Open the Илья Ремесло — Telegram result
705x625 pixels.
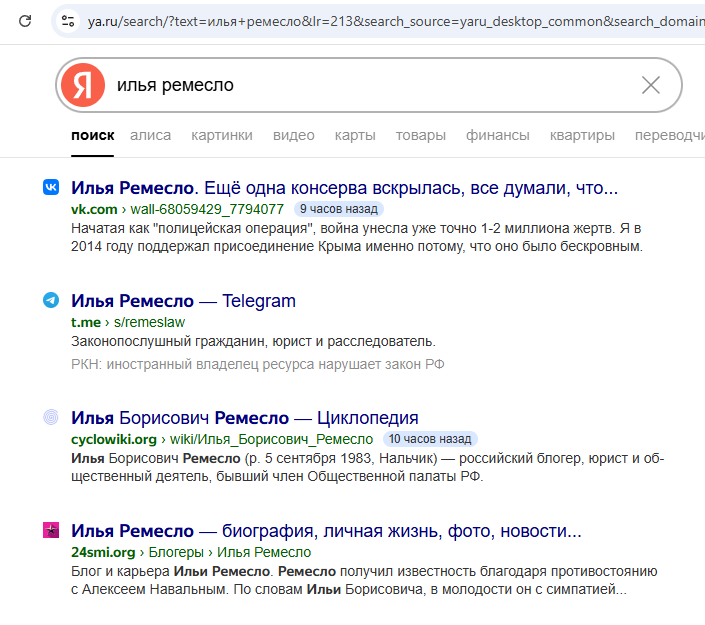[x=183, y=301]
